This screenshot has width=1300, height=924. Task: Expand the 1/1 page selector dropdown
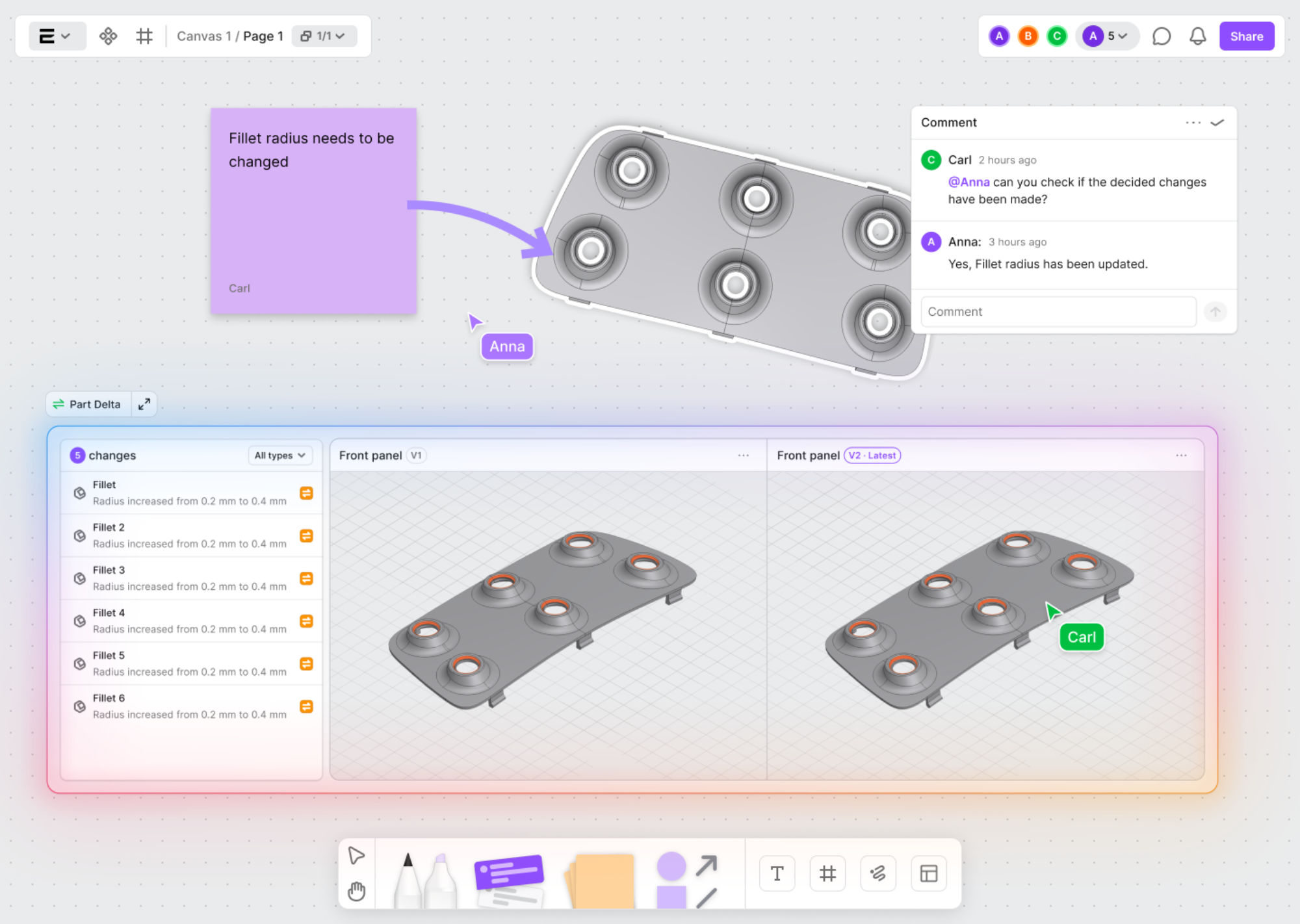pyautogui.click(x=324, y=36)
